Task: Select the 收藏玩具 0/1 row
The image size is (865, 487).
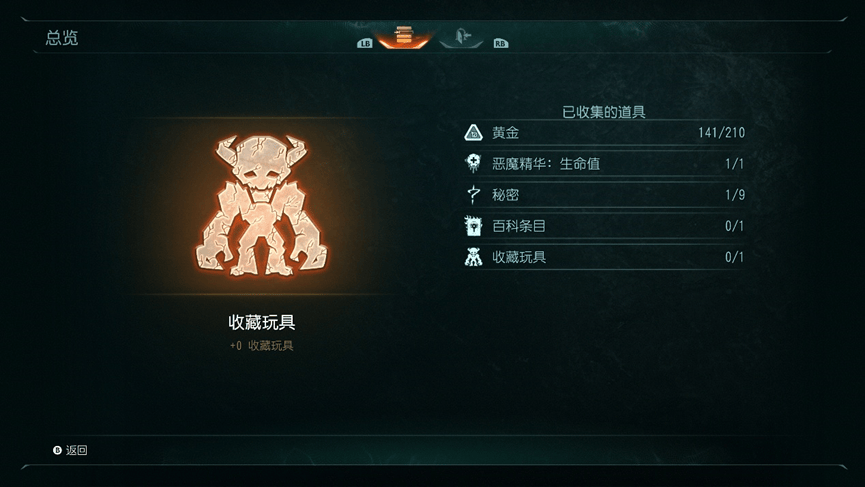Action: click(x=605, y=257)
